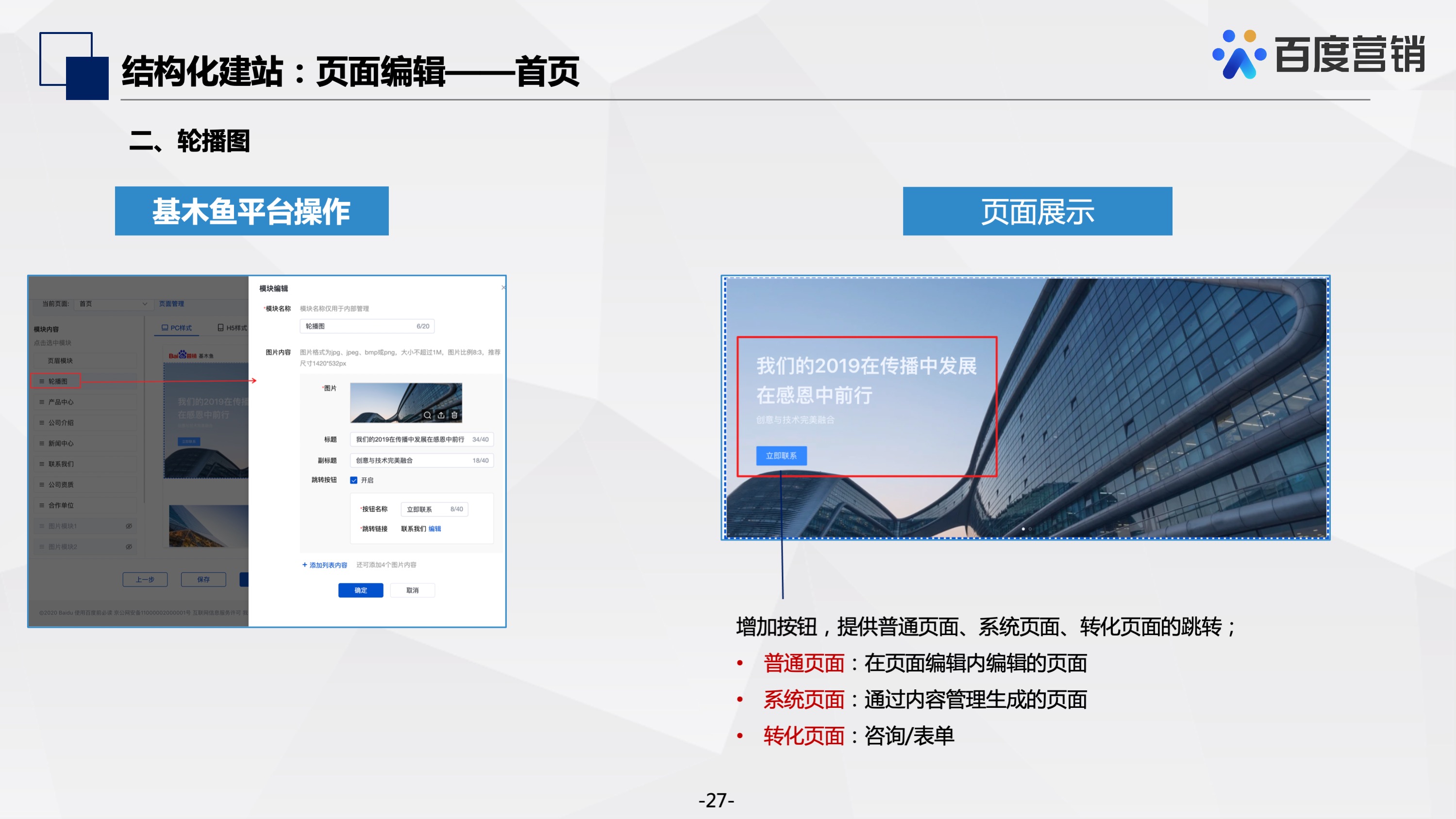Click the drag handle icon beside 公司介绍
The image size is (1456, 819).
[x=42, y=423]
